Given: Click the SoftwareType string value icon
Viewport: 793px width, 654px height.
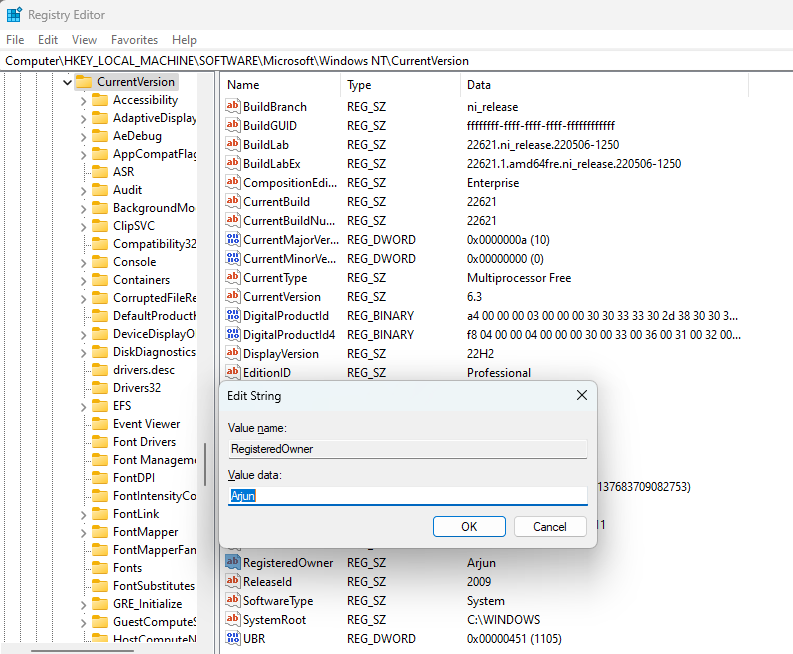Looking at the screenshot, I should [233, 600].
